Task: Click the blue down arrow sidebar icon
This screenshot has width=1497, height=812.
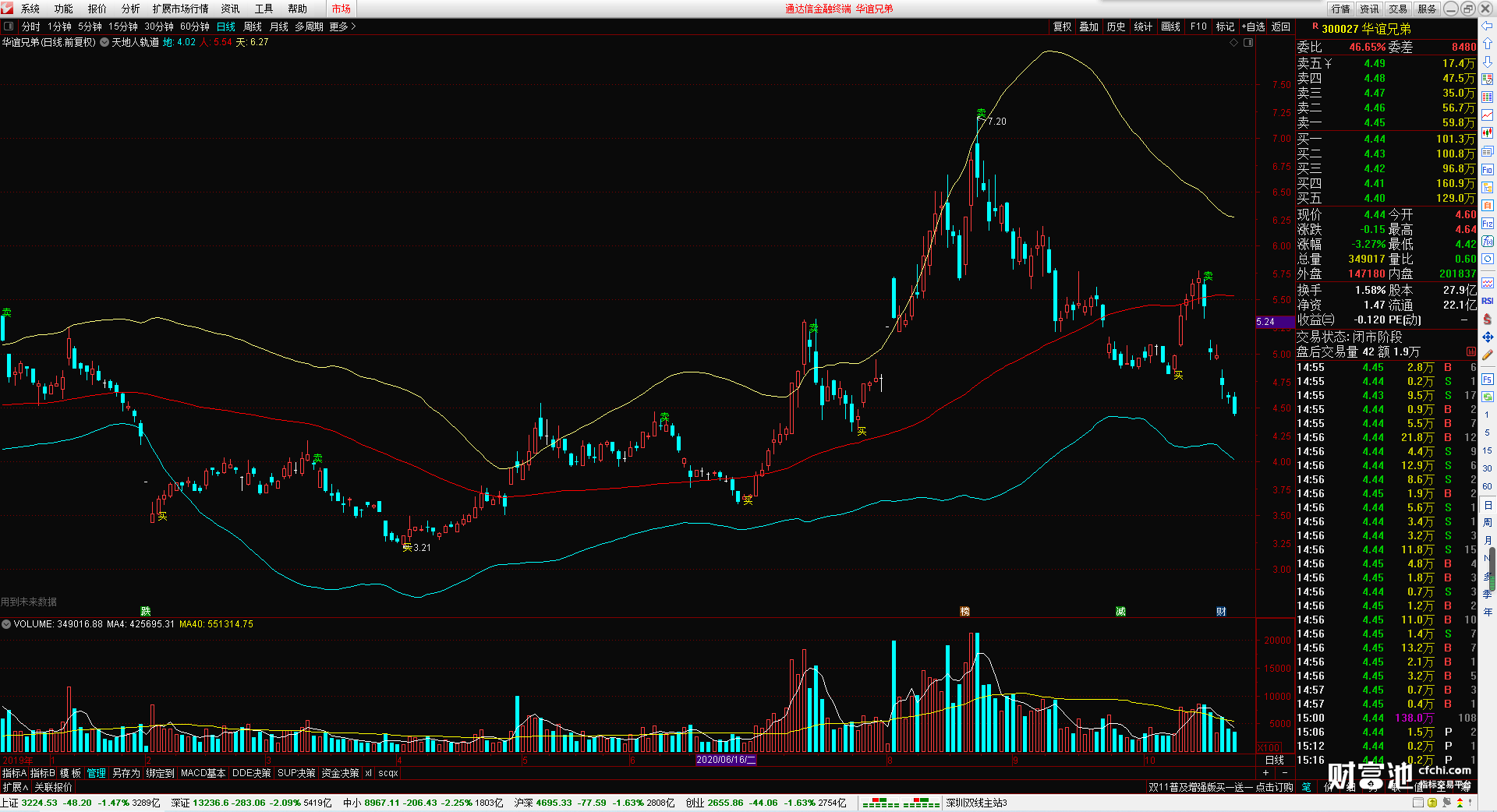Action: (1488, 62)
